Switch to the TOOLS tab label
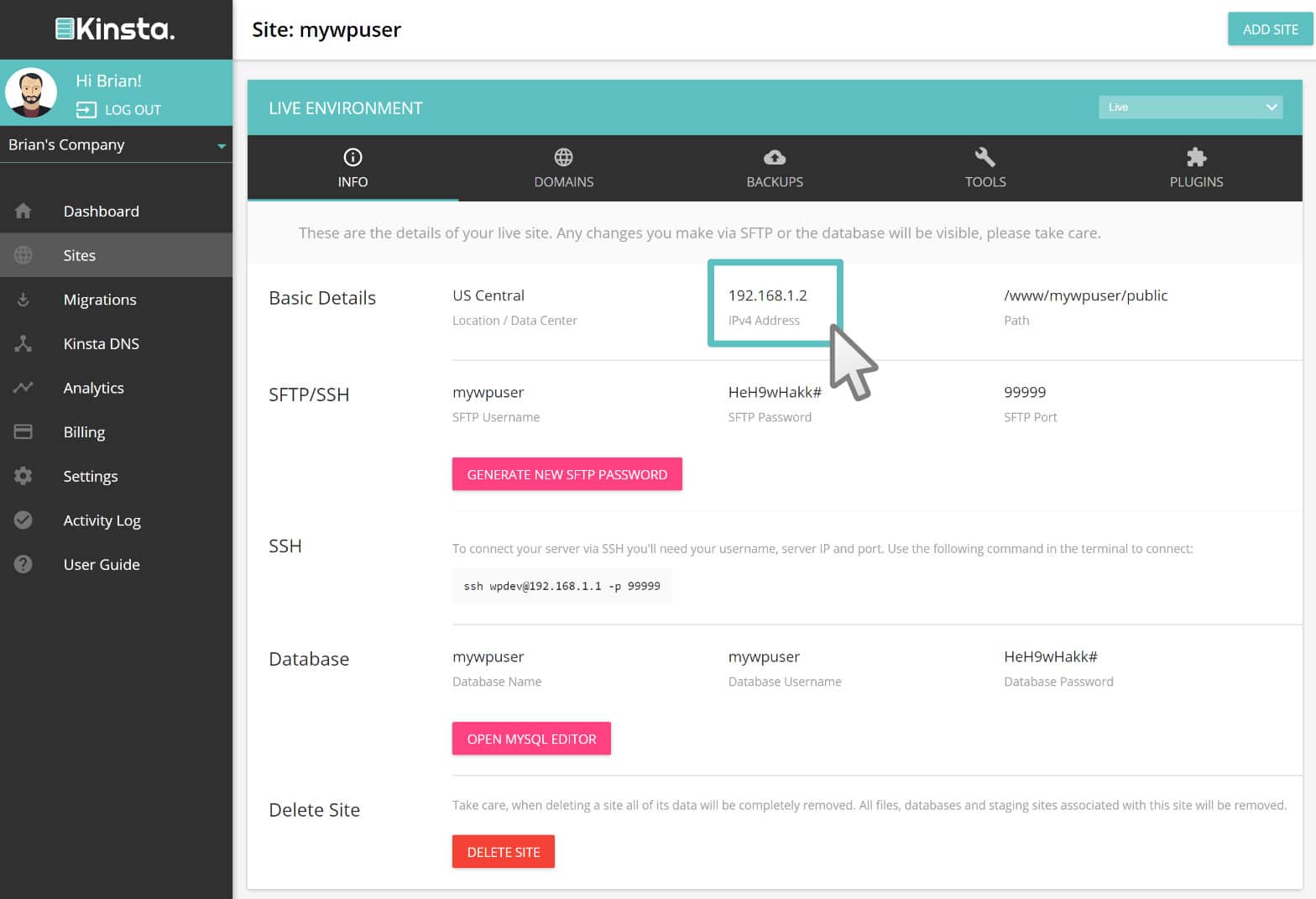Image resolution: width=1316 pixels, height=899 pixels. (985, 182)
